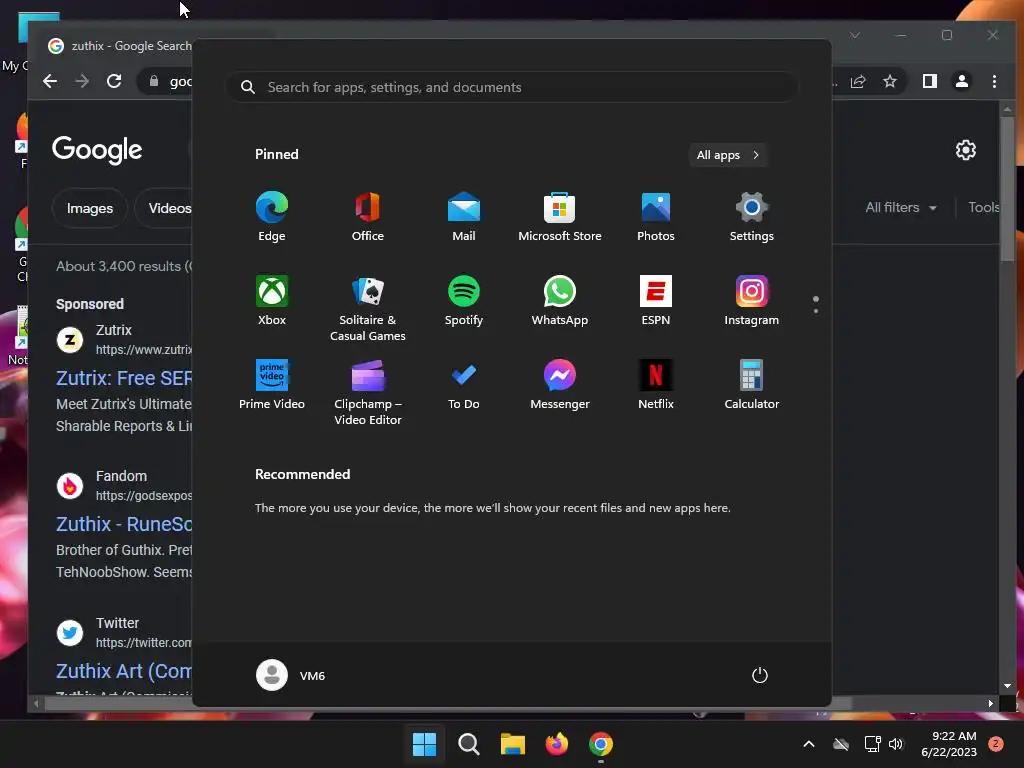Launch the Netflix app
Screen dimensions: 1024x768
click(656, 385)
